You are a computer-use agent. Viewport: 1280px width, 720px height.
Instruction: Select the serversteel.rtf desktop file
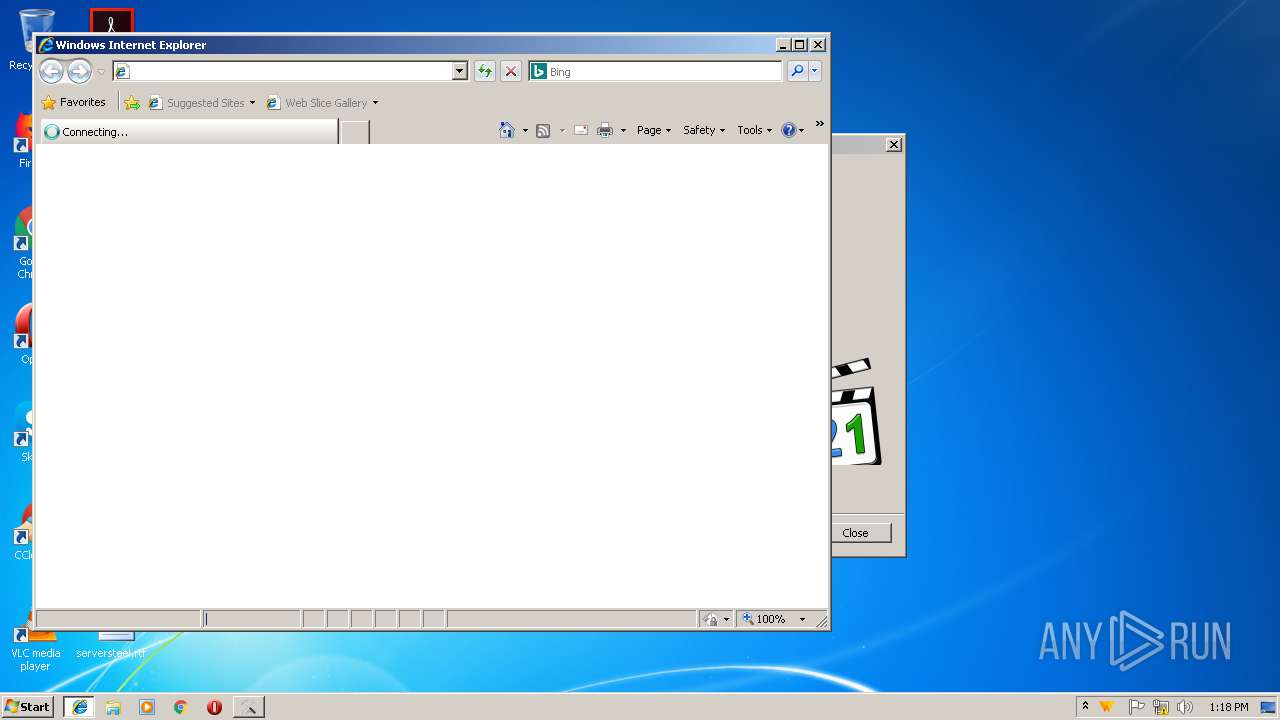coord(111,645)
